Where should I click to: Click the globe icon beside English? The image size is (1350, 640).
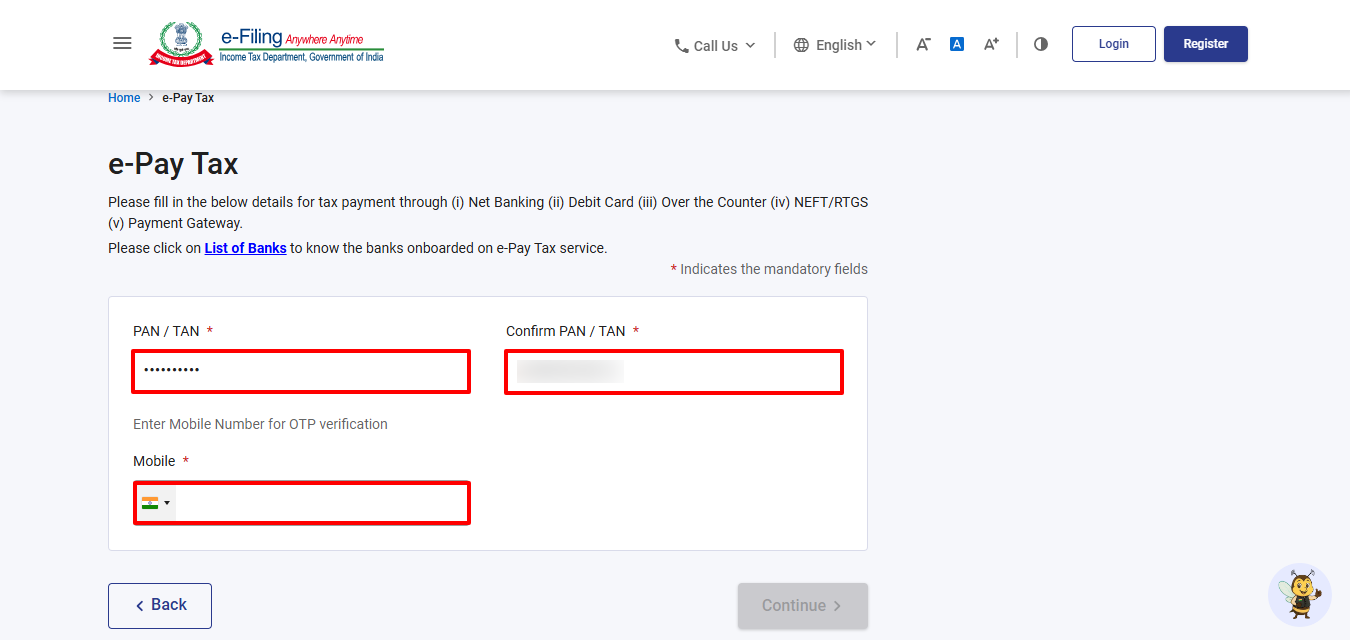click(801, 45)
